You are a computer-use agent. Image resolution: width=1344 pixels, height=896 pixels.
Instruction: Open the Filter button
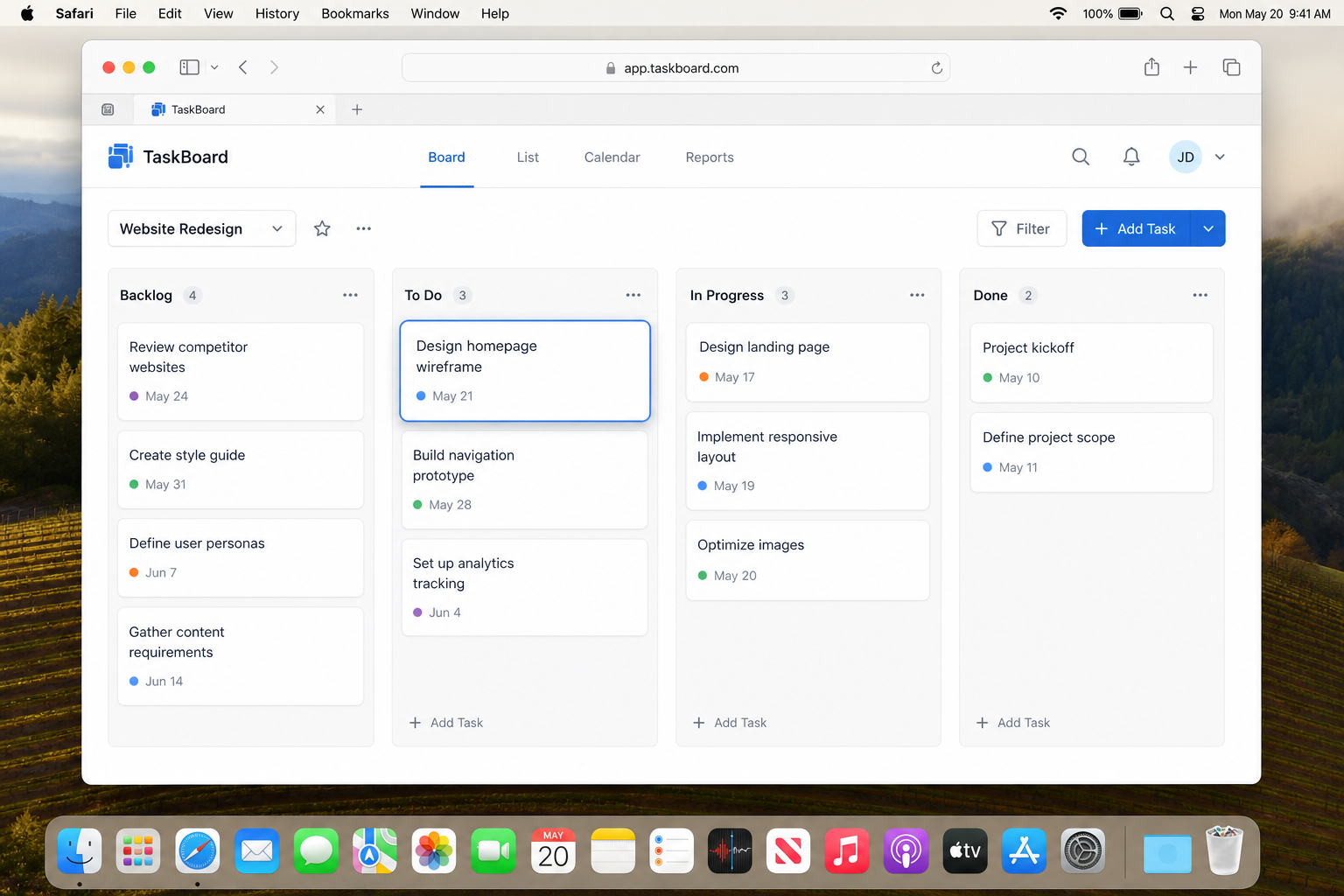[x=1021, y=228]
